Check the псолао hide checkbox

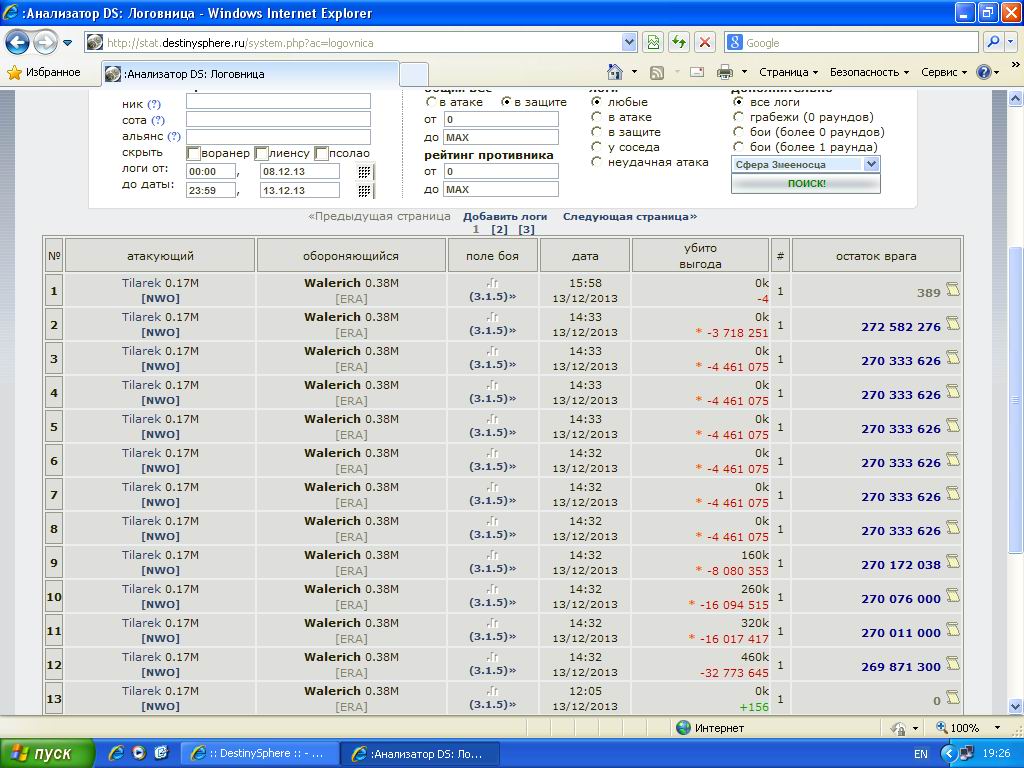point(321,153)
